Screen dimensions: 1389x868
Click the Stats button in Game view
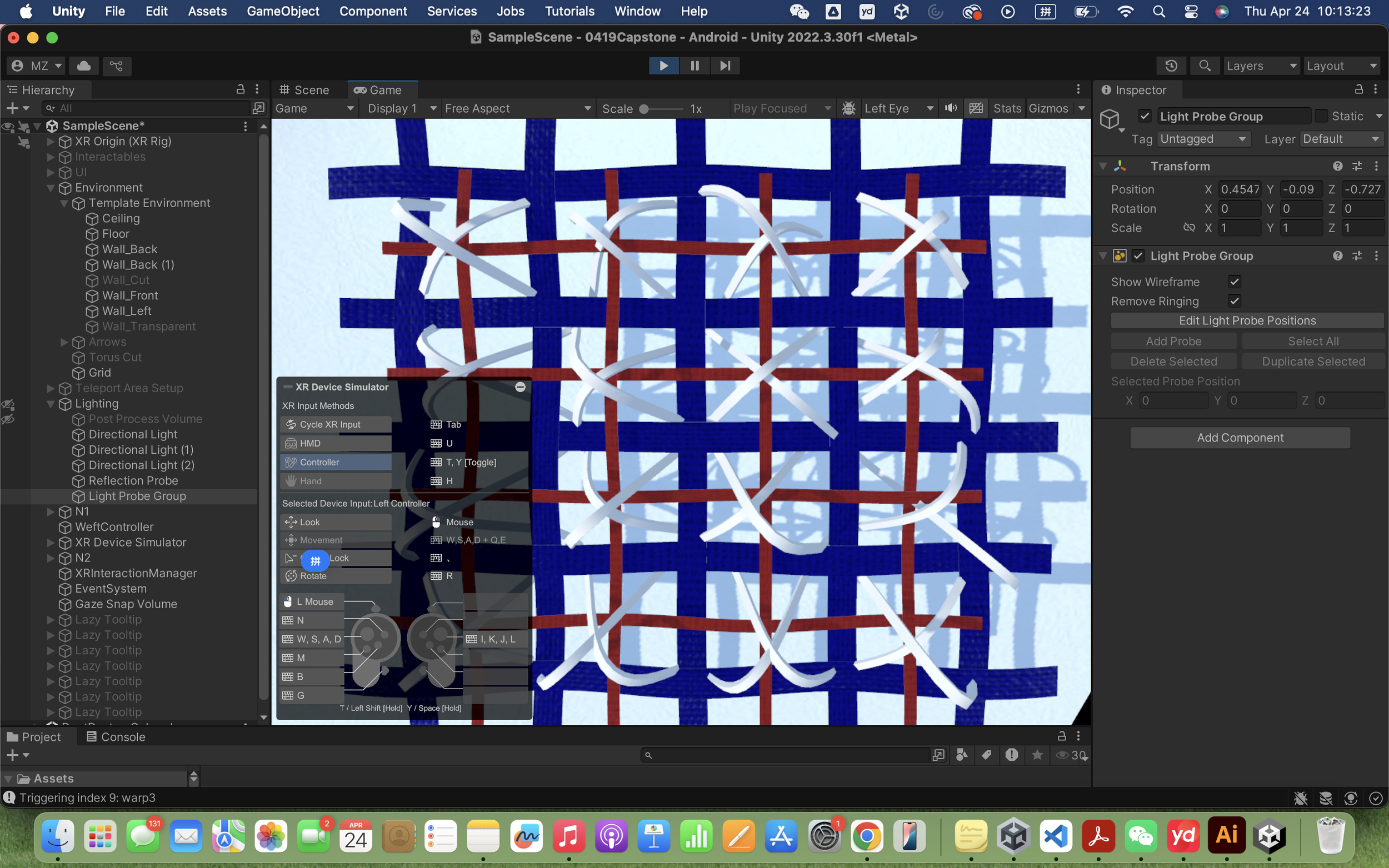[1007, 108]
